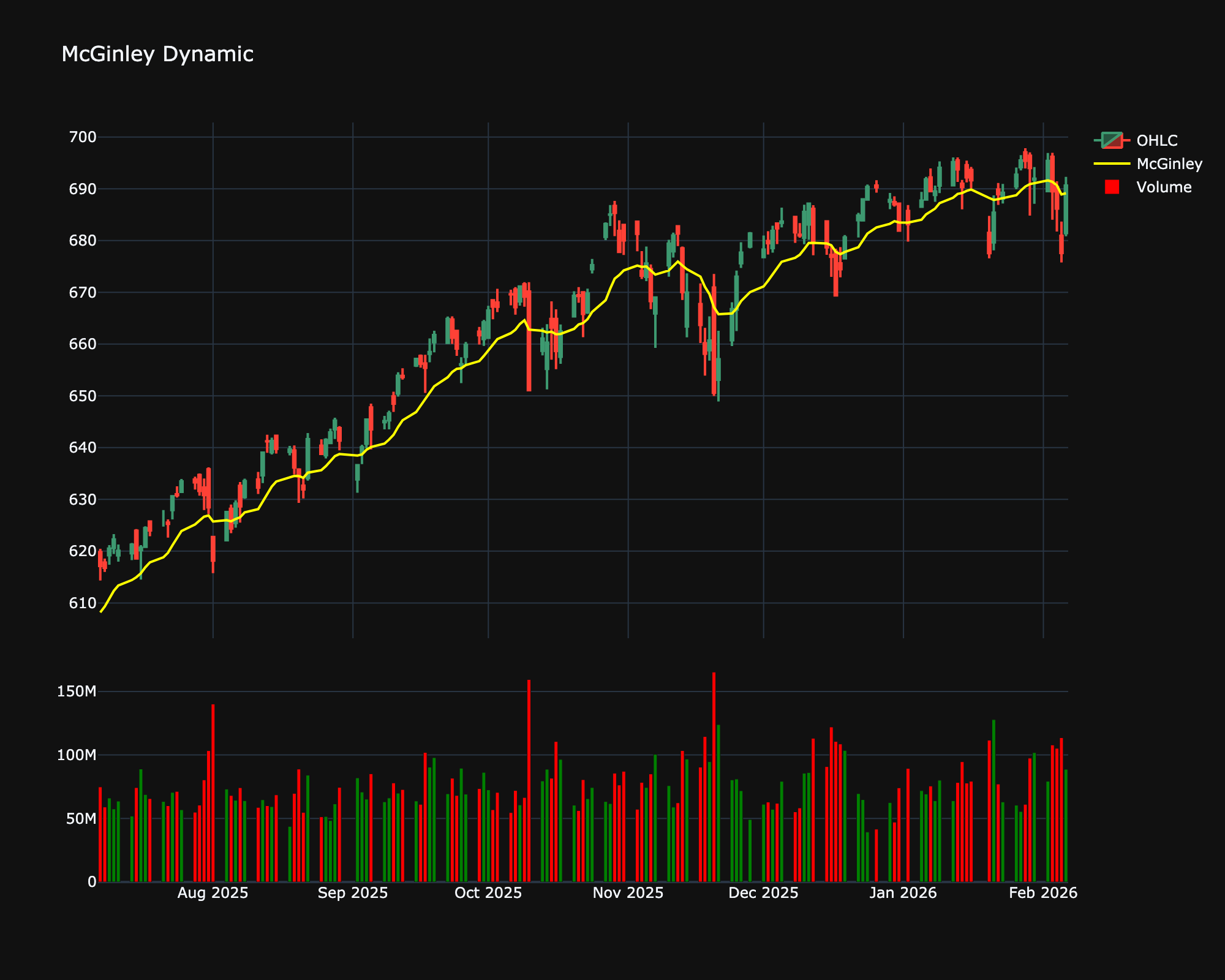Image resolution: width=1225 pixels, height=980 pixels.
Task: Click the Oct 2025 x-axis label
Action: 488,893
